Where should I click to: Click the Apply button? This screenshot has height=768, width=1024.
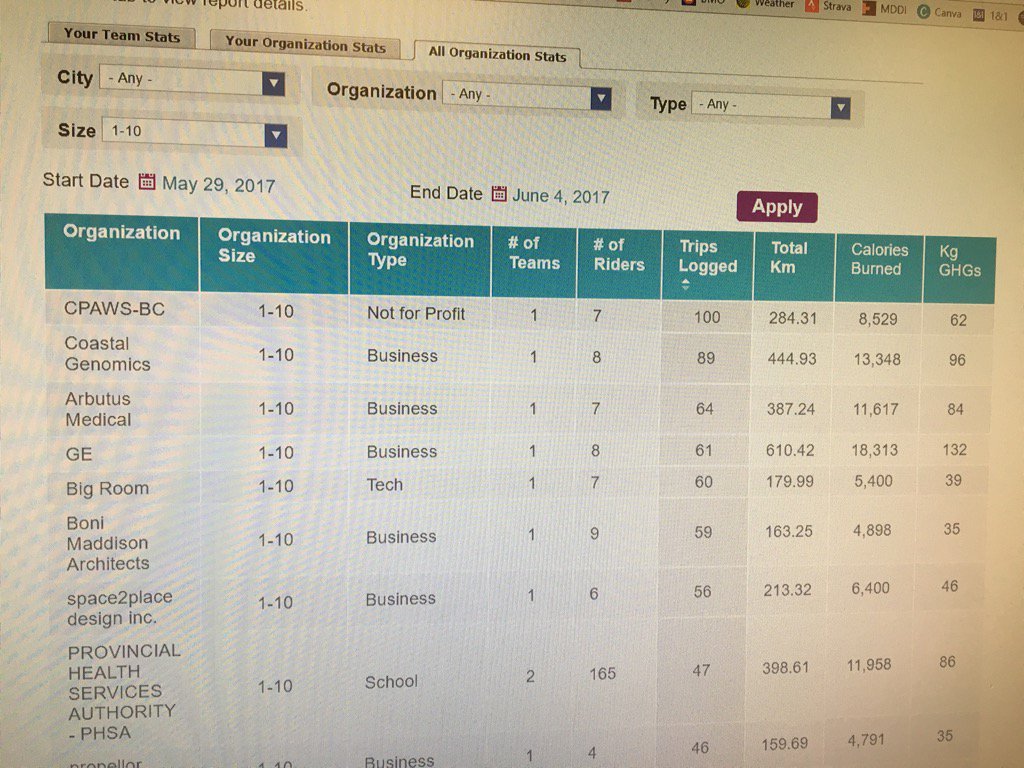coord(776,207)
